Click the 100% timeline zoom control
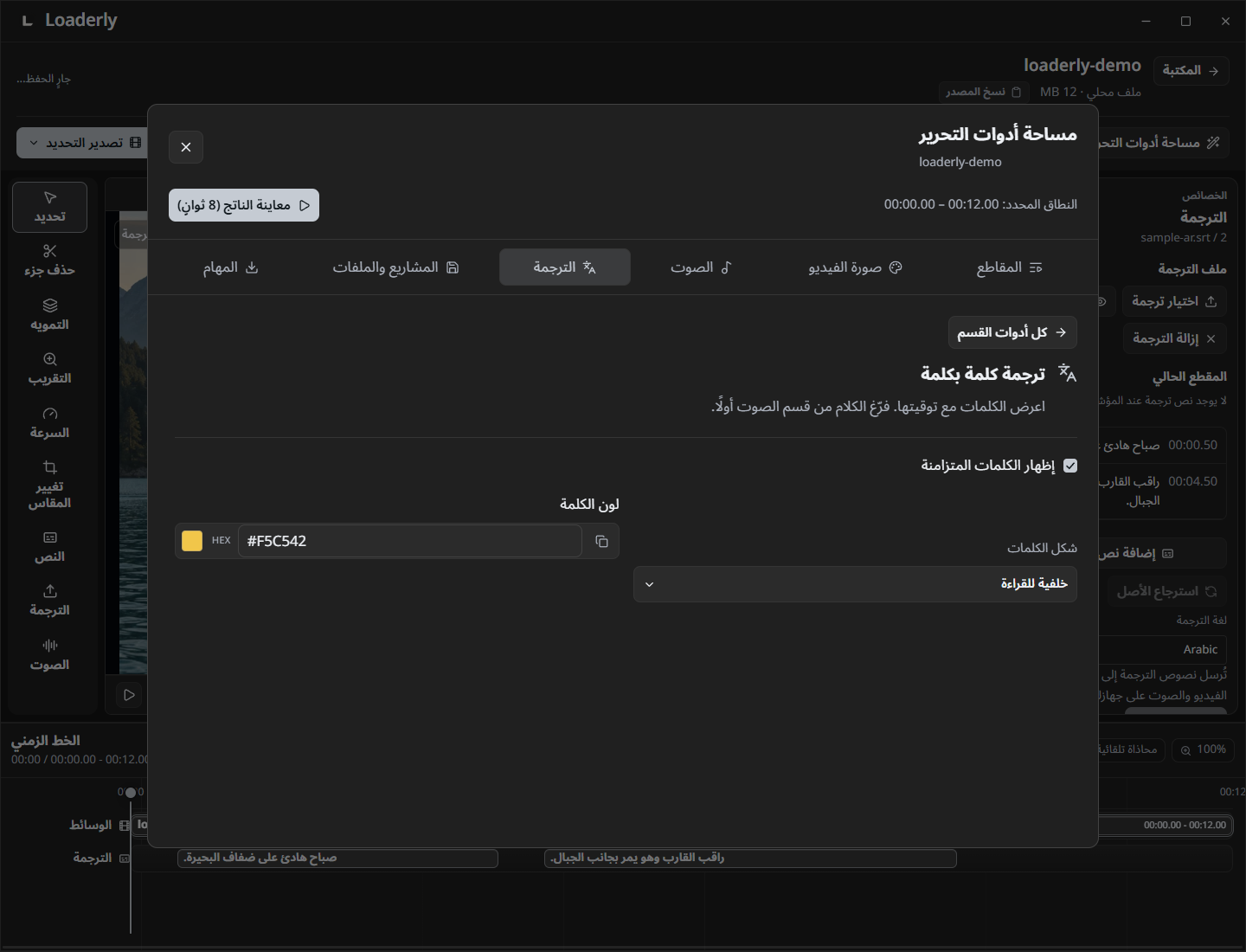This screenshot has height=952, width=1246. pos(1203,749)
